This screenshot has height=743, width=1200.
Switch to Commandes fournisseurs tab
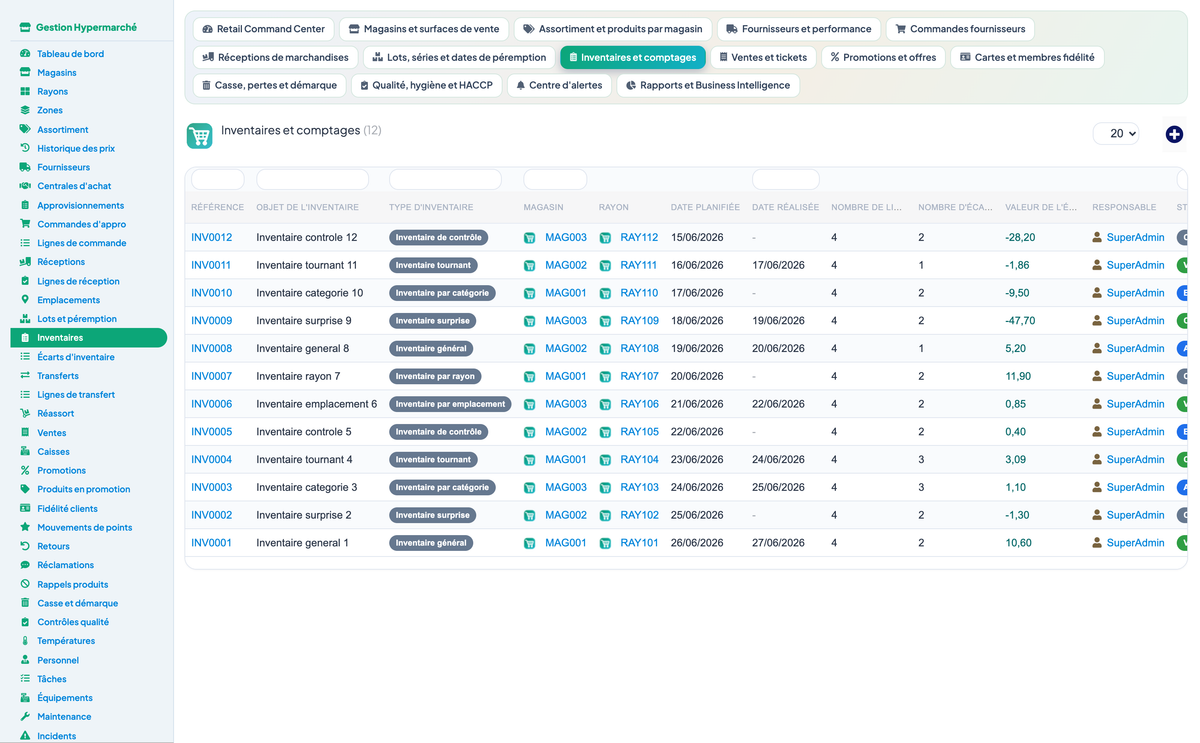[x=960, y=29]
